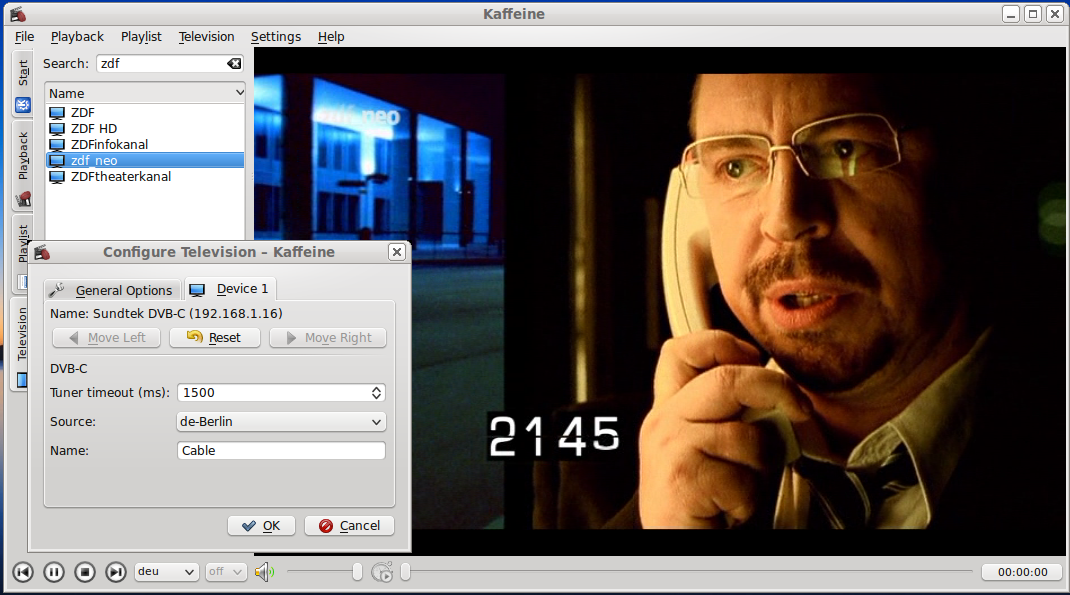The height and width of the screenshot is (595, 1070).
Task: Click the playback seek slider handle
Action: 405,572
